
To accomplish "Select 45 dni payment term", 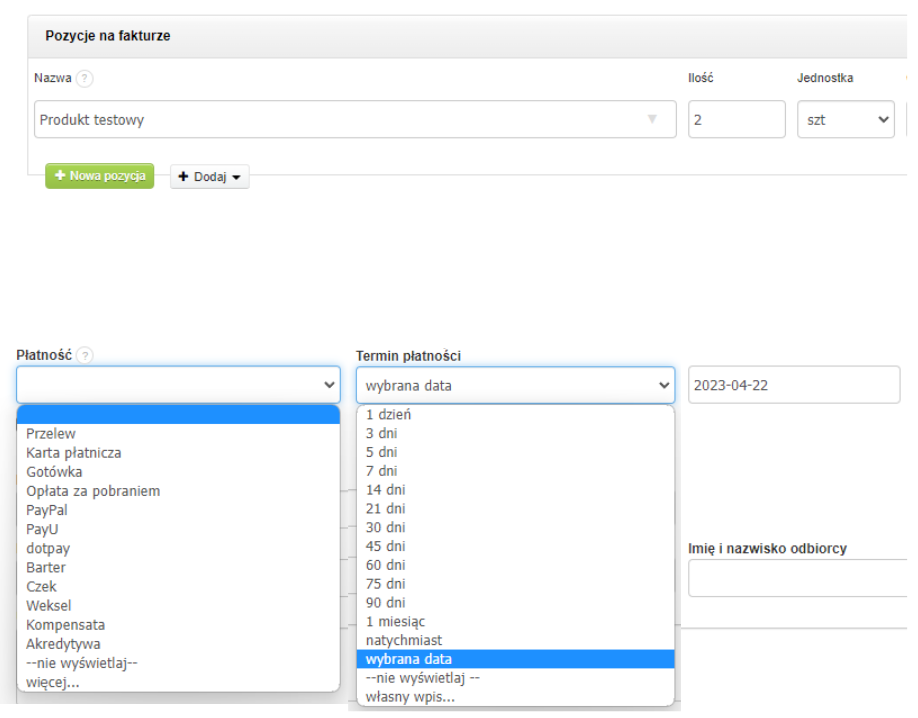I will [x=515, y=546].
